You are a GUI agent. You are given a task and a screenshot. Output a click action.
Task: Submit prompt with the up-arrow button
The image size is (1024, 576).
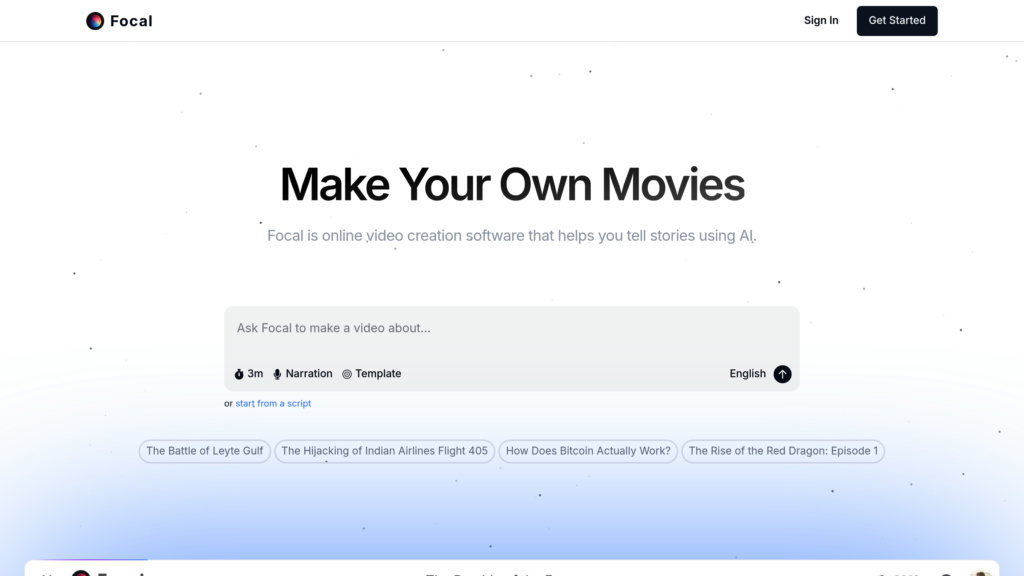click(783, 374)
